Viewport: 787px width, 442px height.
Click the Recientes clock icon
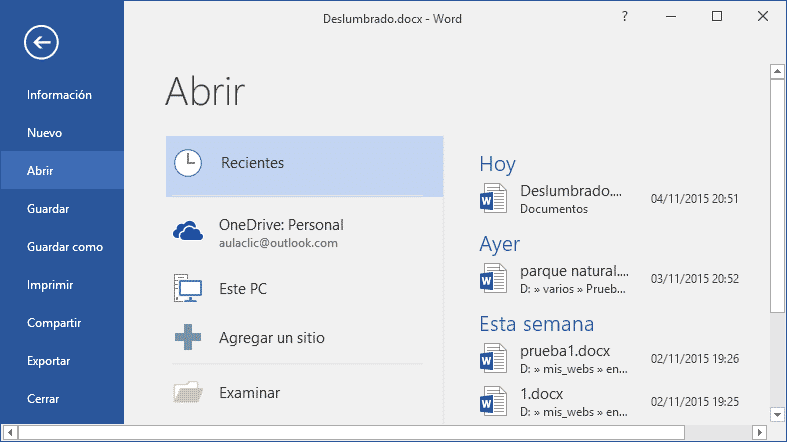point(188,163)
